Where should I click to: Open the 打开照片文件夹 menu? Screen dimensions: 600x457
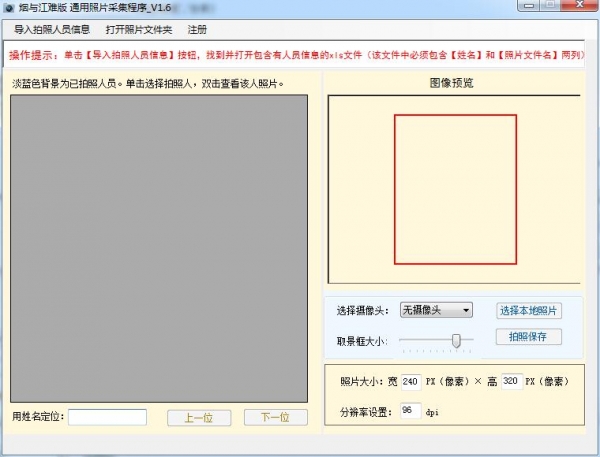coord(139,29)
